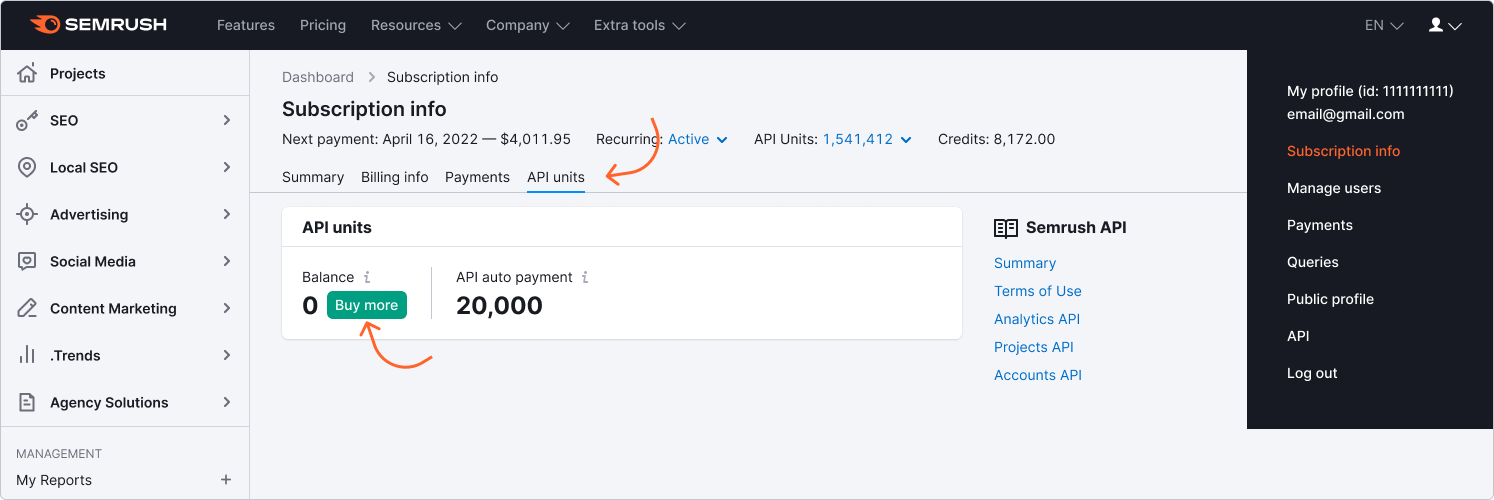Click the Social Media chat icon
The image size is (1494, 500).
tap(27, 261)
